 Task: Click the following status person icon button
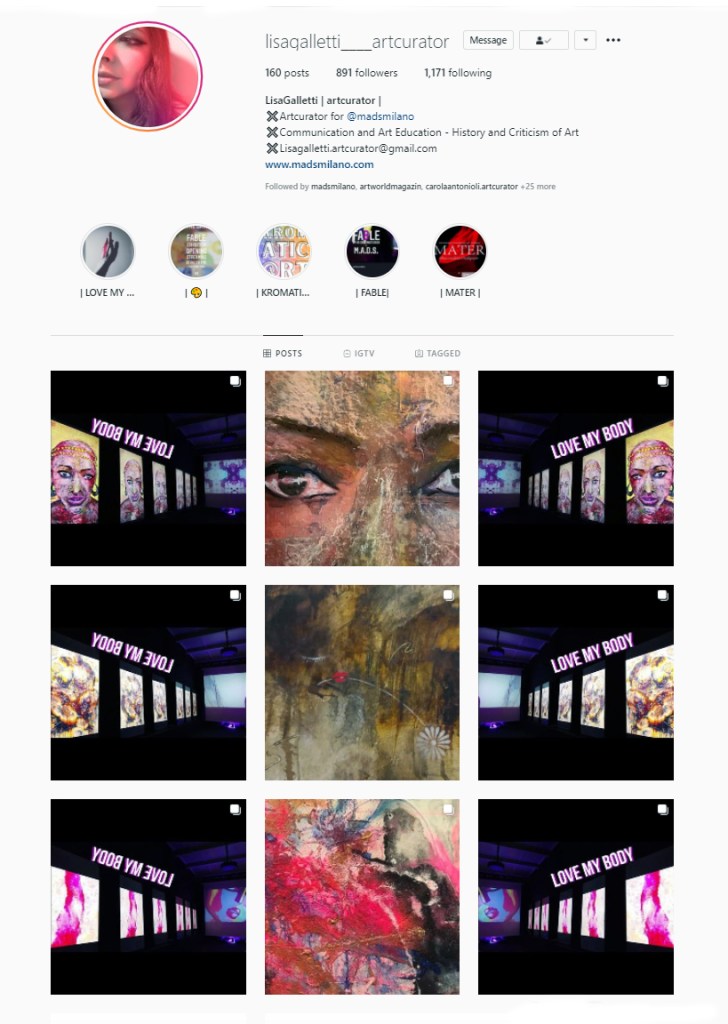point(544,40)
